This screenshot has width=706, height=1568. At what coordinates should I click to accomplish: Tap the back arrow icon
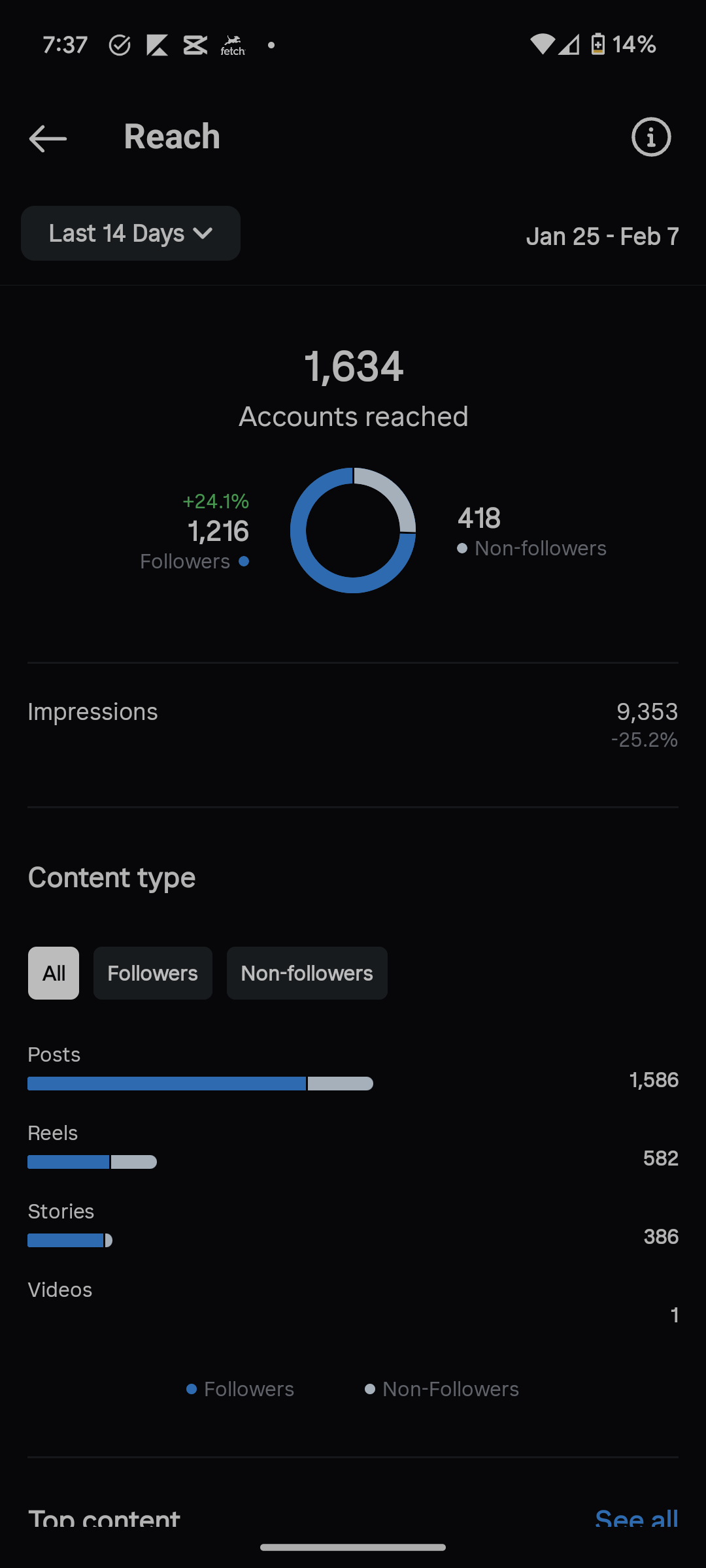click(x=48, y=138)
